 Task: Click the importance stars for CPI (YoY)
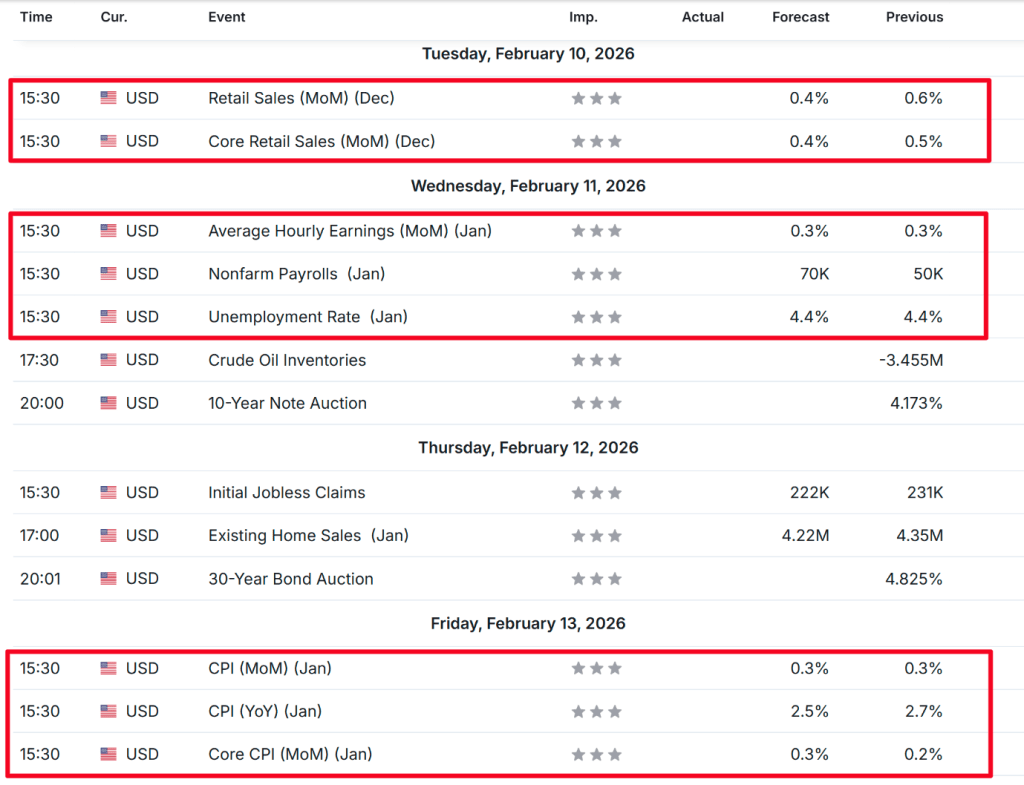coord(596,712)
